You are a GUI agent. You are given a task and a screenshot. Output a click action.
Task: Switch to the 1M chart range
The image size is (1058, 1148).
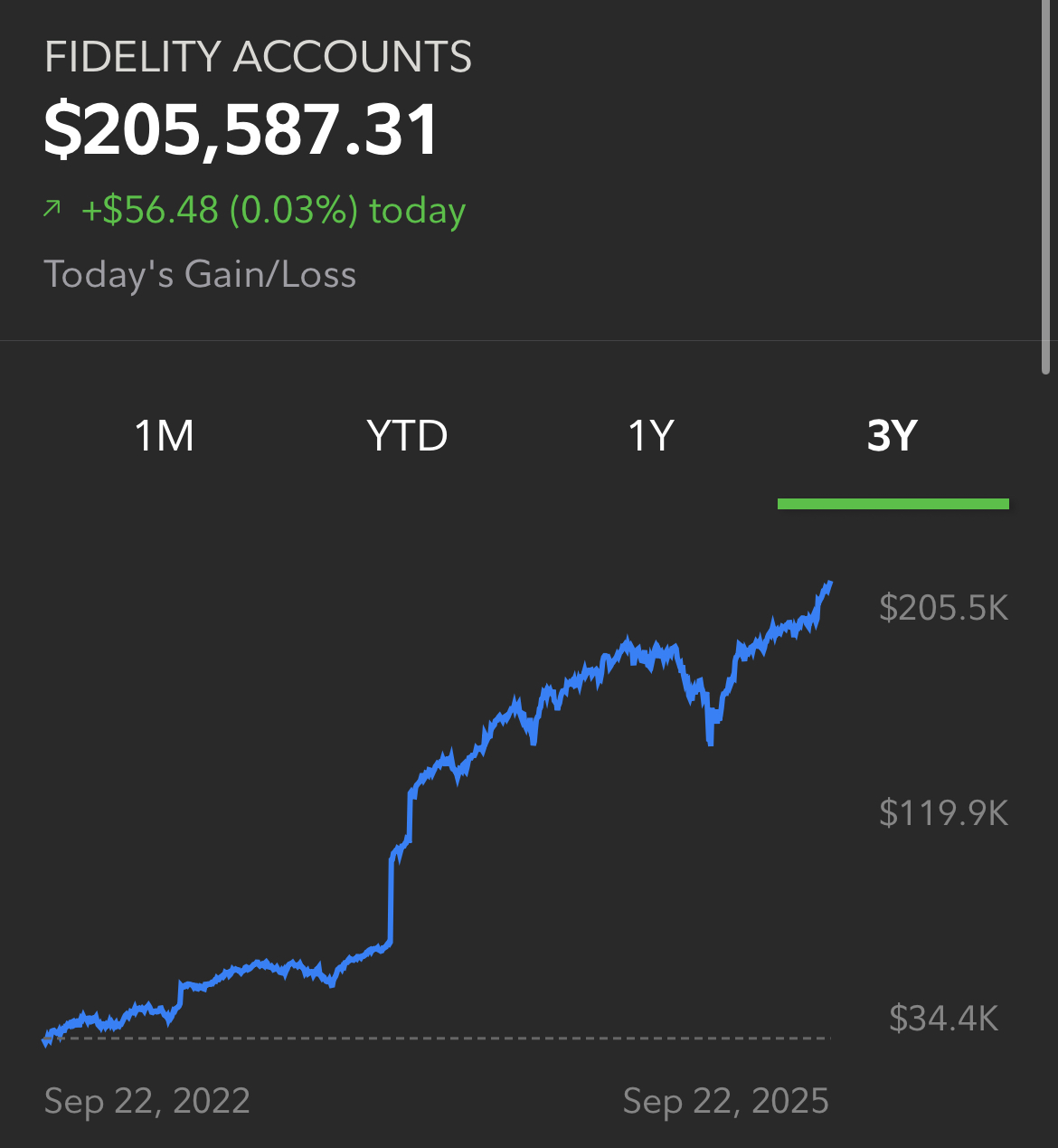coord(165,436)
